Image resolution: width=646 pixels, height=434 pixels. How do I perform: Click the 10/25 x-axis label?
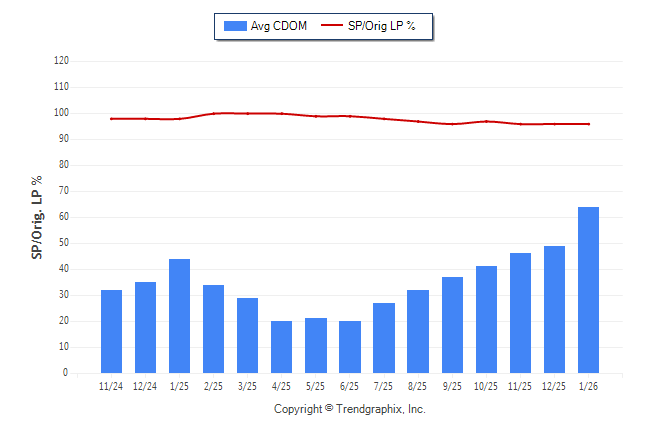(486, 385)
